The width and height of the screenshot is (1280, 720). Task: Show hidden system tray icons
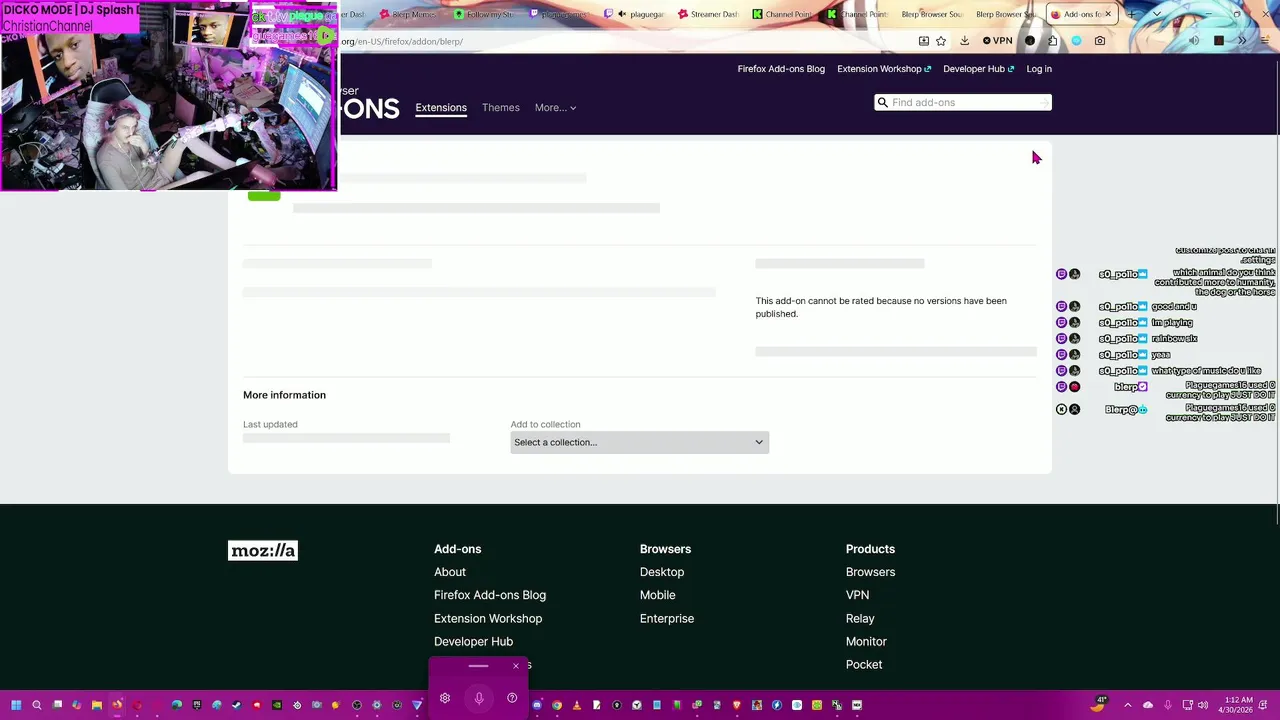pyautogui.click(x=1127, y=705)
